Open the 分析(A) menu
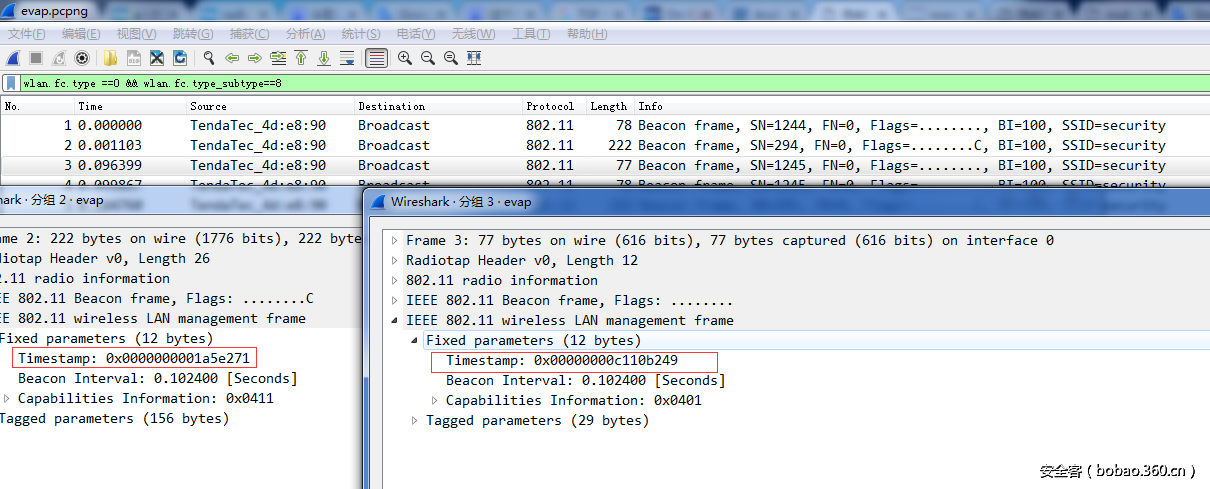The image size is (1210, 489). click(305, 34)
